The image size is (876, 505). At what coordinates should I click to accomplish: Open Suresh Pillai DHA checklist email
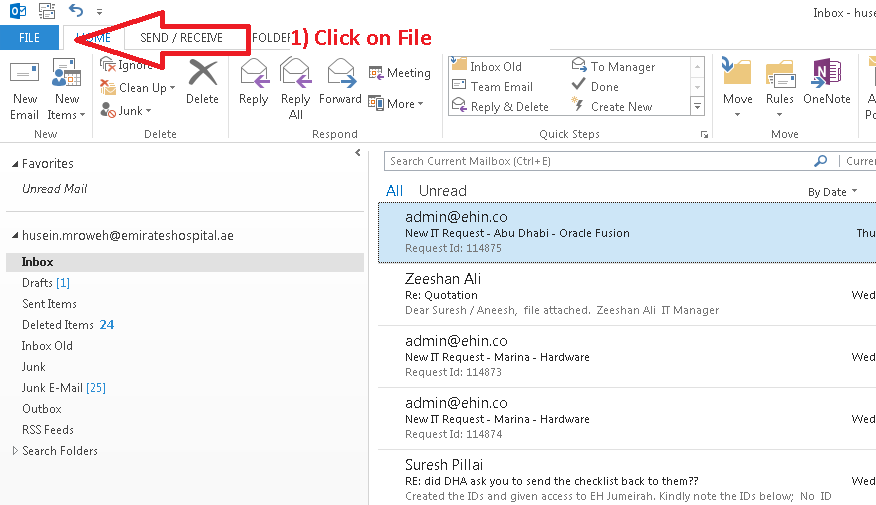tap(627, 478)
